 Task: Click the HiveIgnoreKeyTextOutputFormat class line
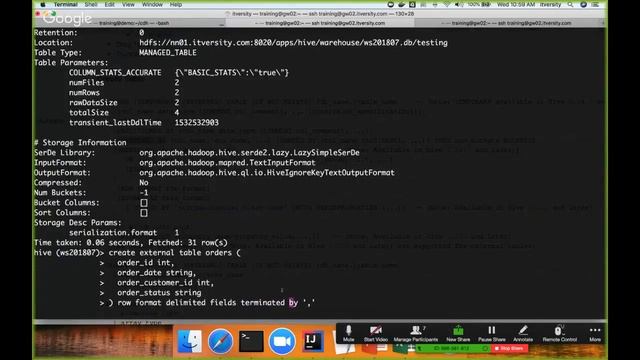click(x=267, y=173)
